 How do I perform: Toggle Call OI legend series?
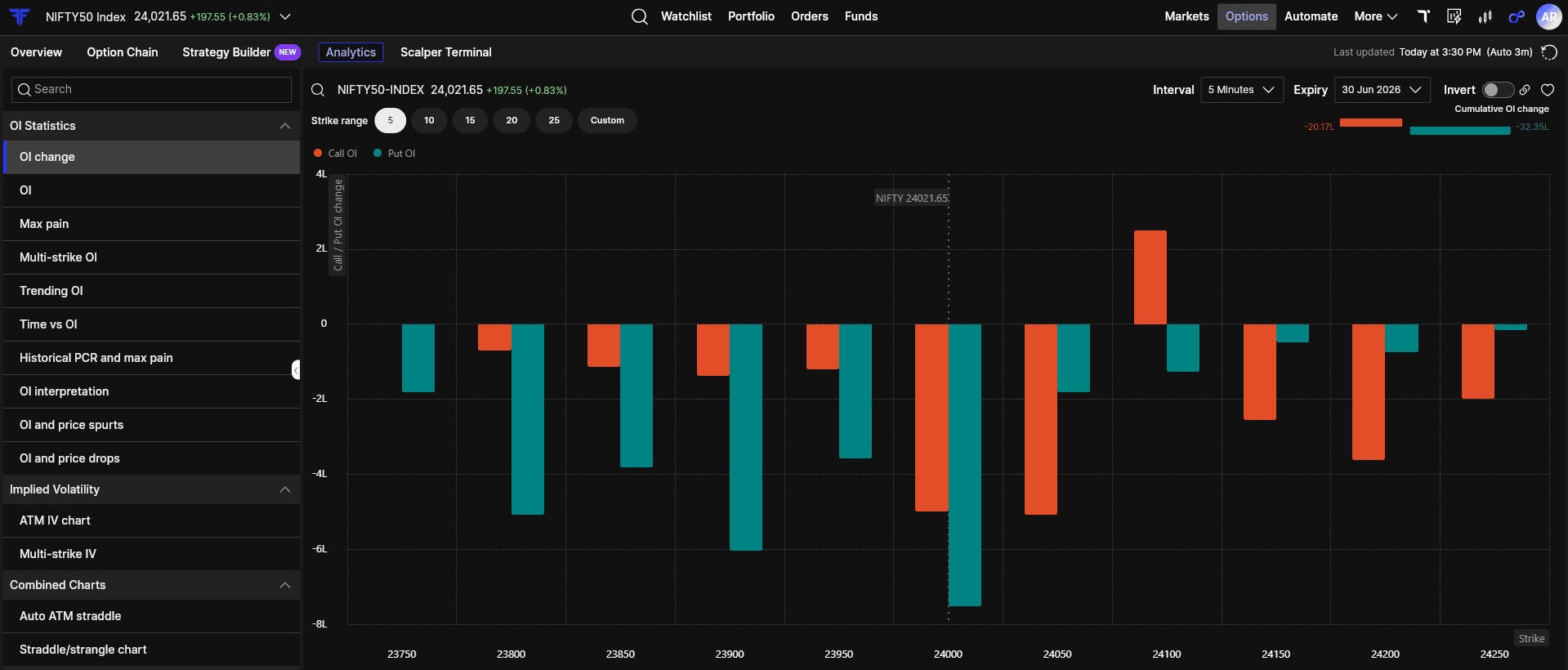336,154
